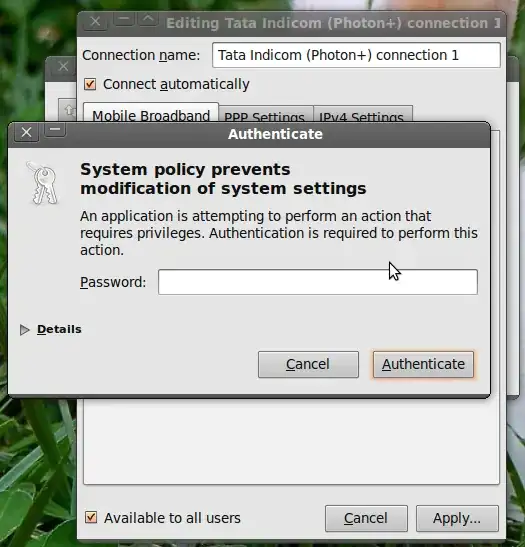525x547 pixels.
Task: Toggle the Connect automatically checkbox
Action: (x=90, y=84)
